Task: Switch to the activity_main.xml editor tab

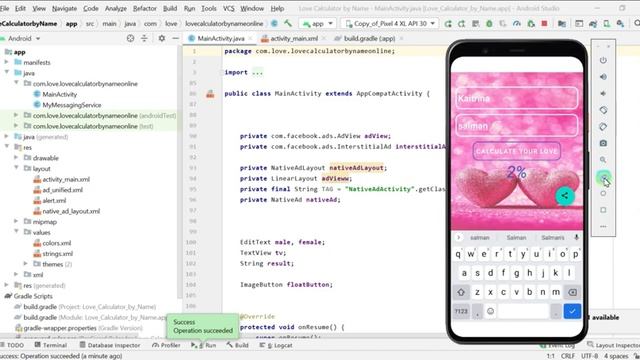Action: (293, 38)
